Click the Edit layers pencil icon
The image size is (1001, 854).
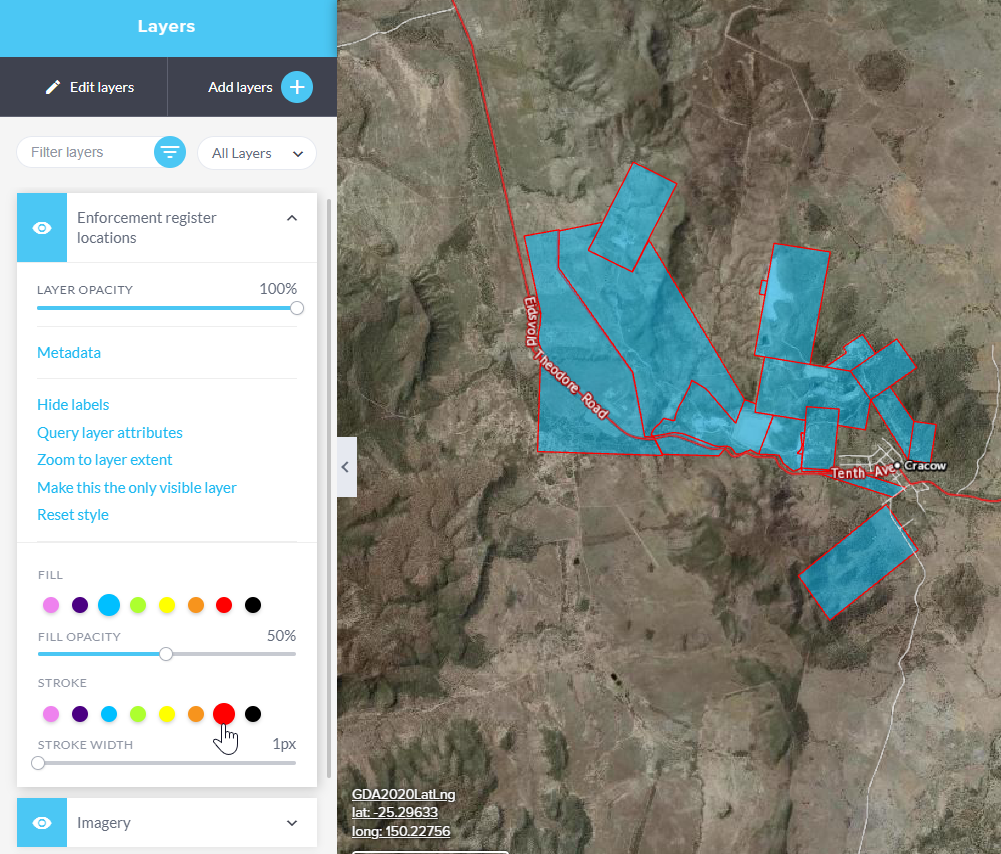53,88
